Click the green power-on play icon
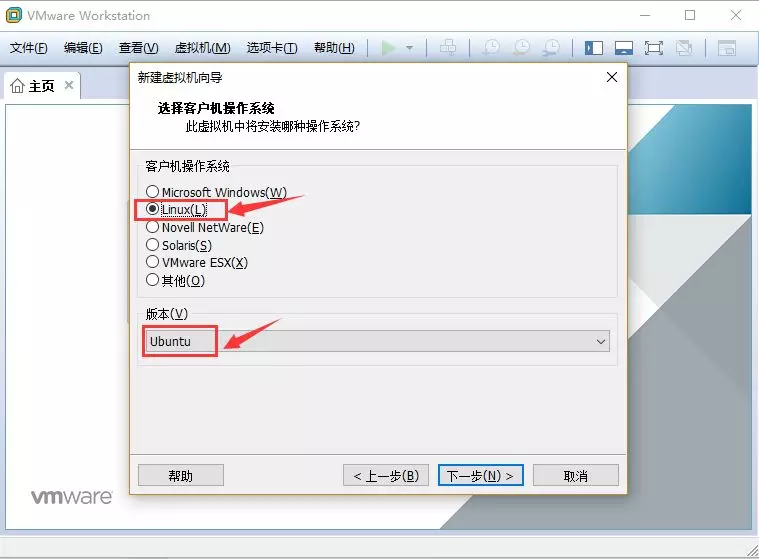Screen dimensions: 759x559 coord(388,48)
